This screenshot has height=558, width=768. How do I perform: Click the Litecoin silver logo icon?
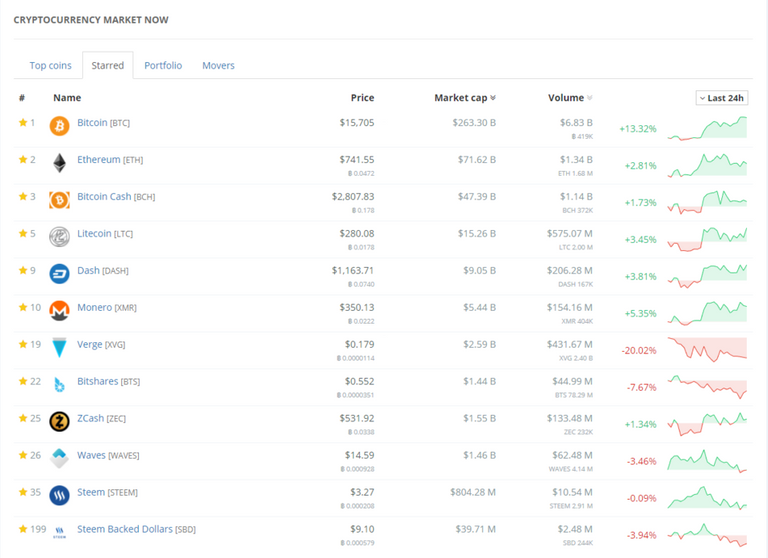(x=59, y=237)
